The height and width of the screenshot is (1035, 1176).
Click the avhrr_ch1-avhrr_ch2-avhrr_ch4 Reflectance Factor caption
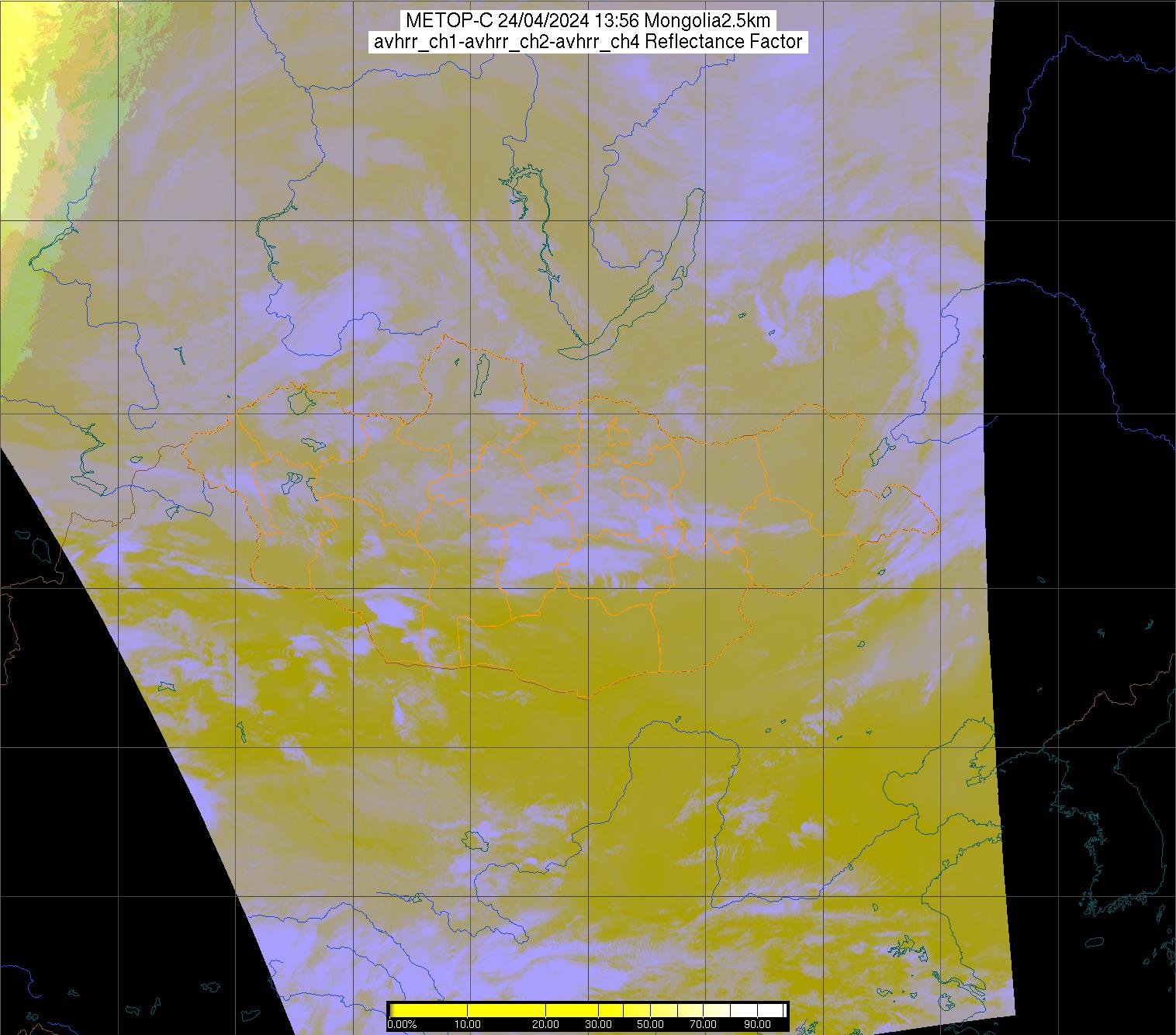(x=587, y=42)
